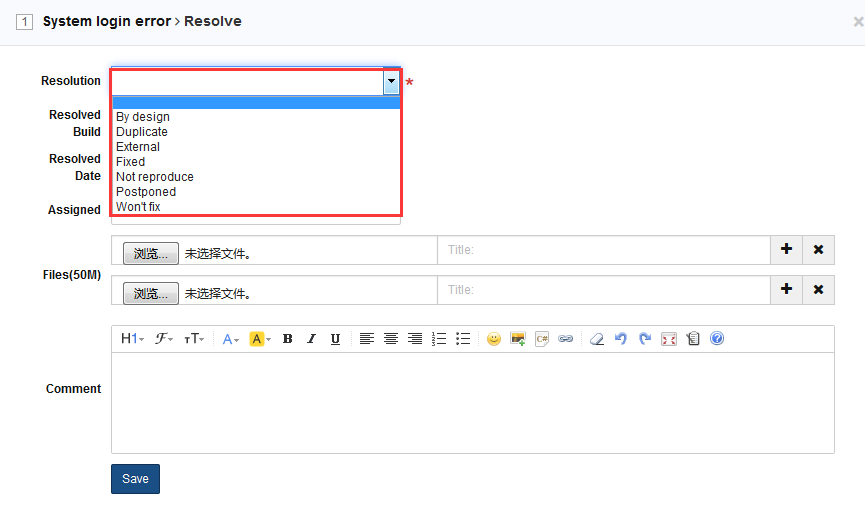Click the undo arrow in editor toolbar
The width and height of the screenshot is (865, 505).
tap(621, 339)
